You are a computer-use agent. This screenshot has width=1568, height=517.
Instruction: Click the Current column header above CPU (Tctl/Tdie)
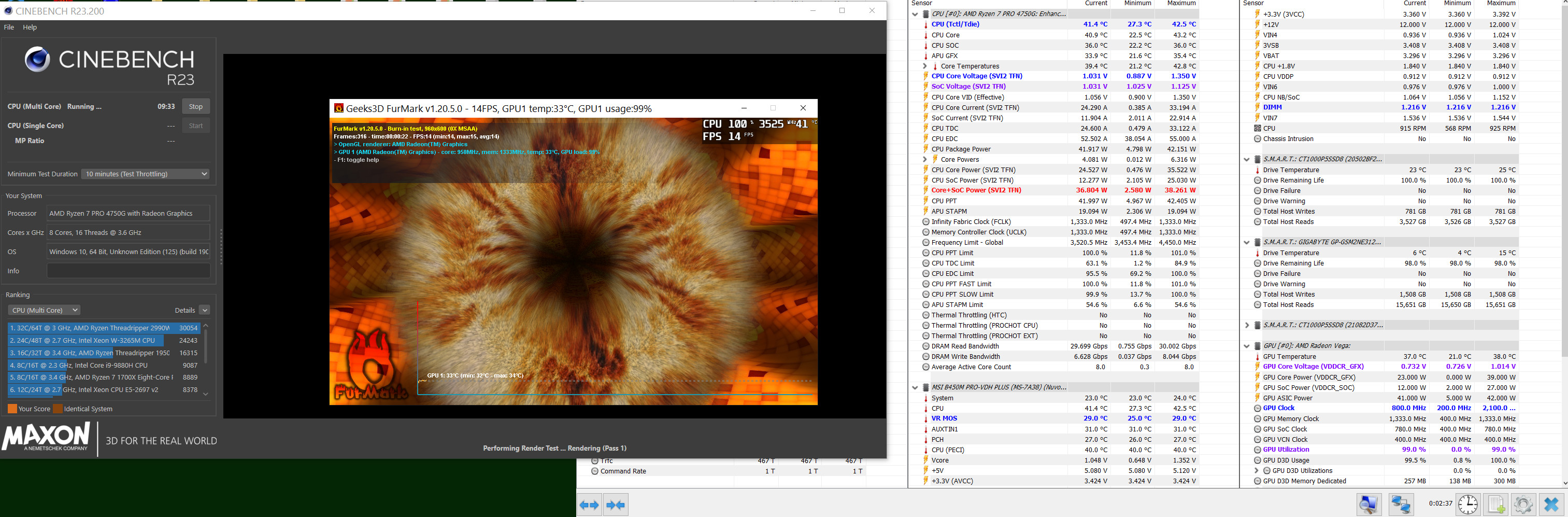point(1095,4)
